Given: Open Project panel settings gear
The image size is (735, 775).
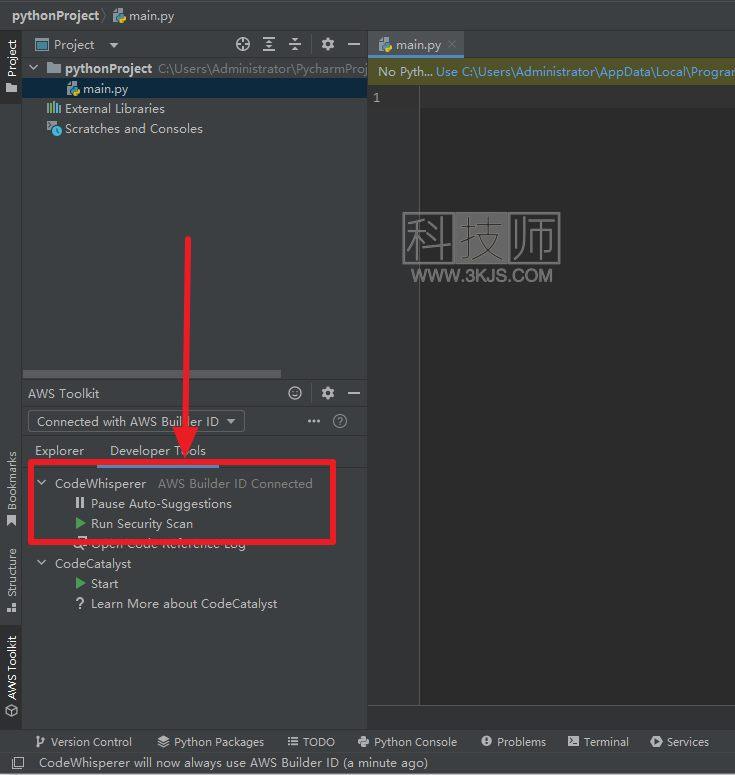Looking at the screenshot, I should pyautogui.click(x=328, y=44).
